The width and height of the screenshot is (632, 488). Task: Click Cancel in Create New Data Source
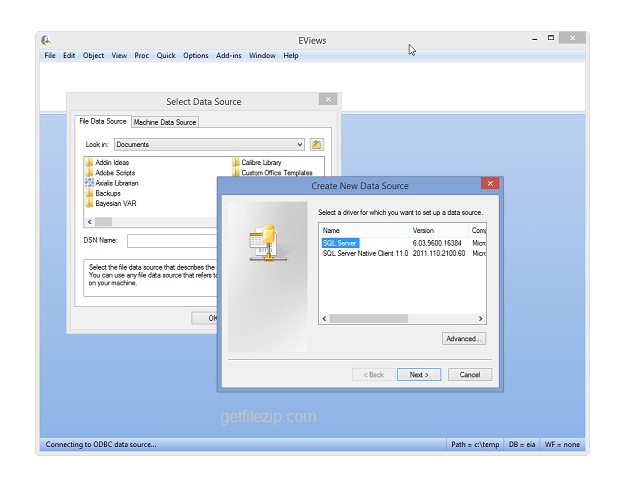tap(470, 375)
